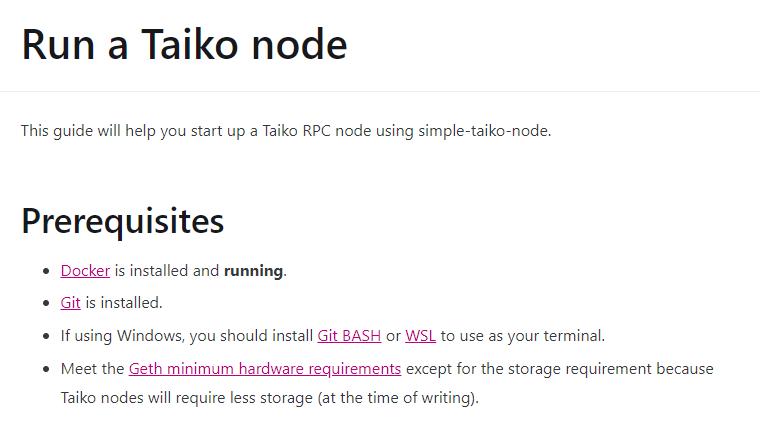Click the bullet point beside Git
The width and height of the screenshot is (760, 437).
[45, 303]
